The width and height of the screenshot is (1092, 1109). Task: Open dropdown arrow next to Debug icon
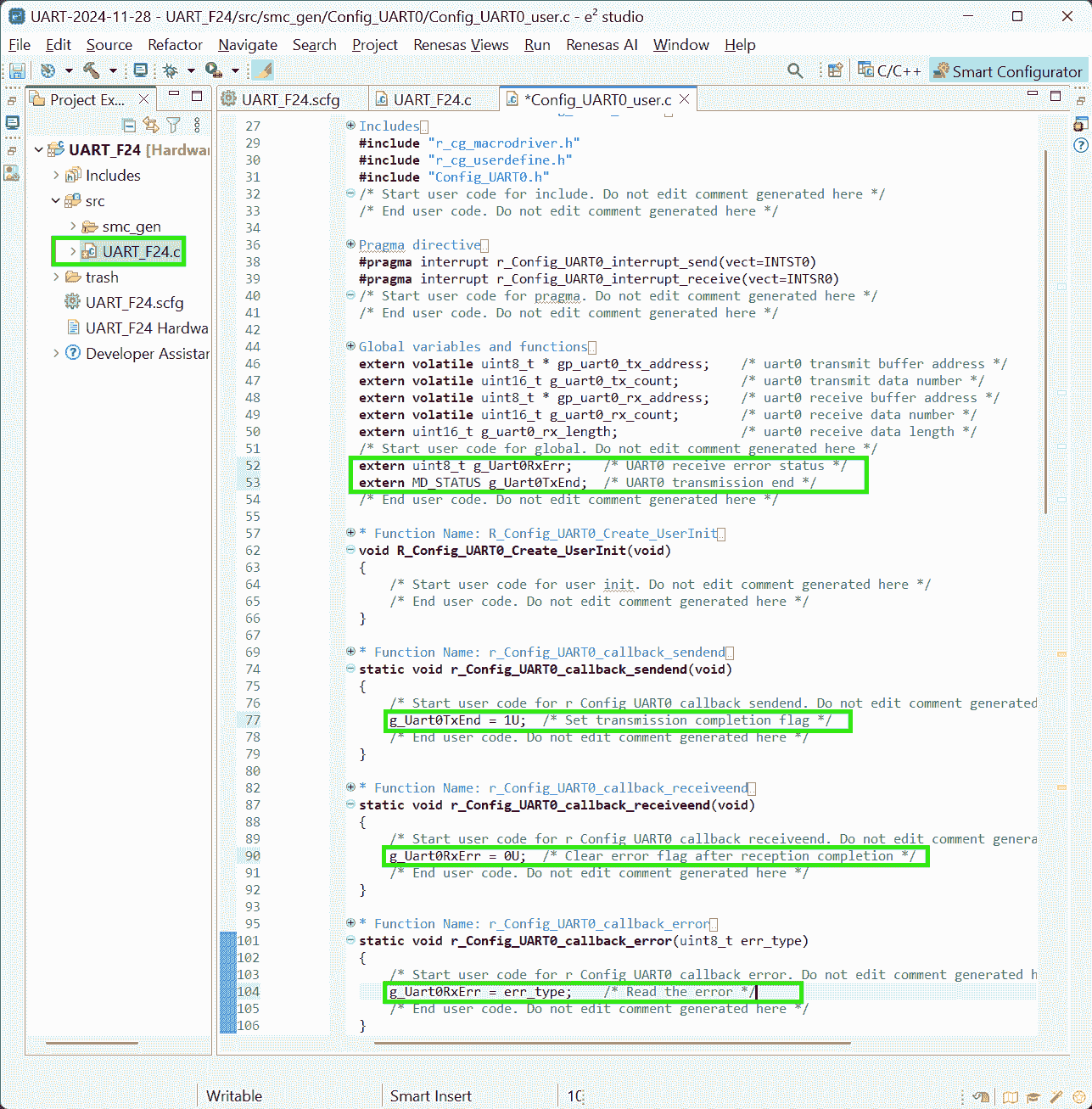(191, 71)
